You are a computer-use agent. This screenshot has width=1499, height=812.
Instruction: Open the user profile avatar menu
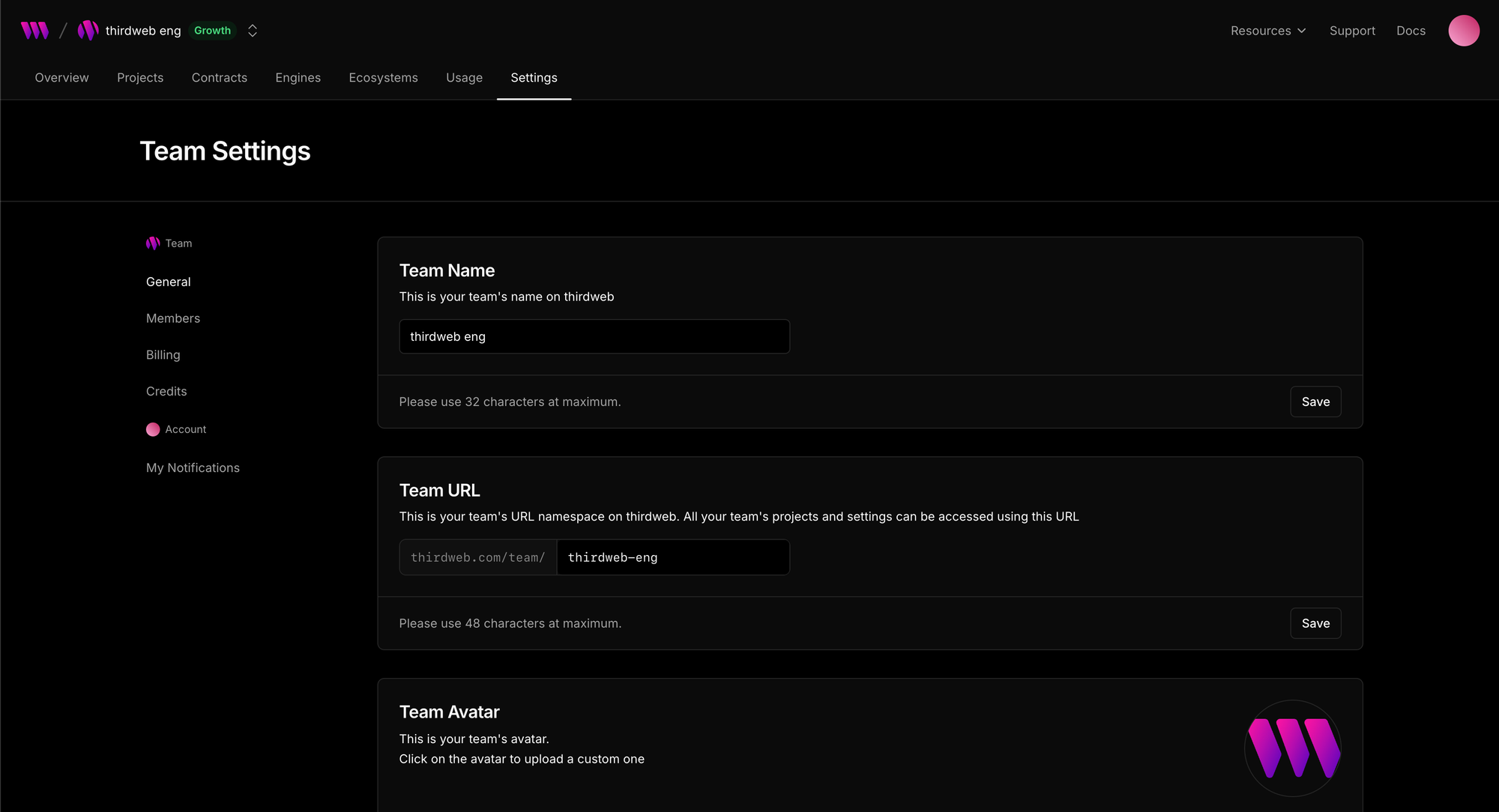1463,31
